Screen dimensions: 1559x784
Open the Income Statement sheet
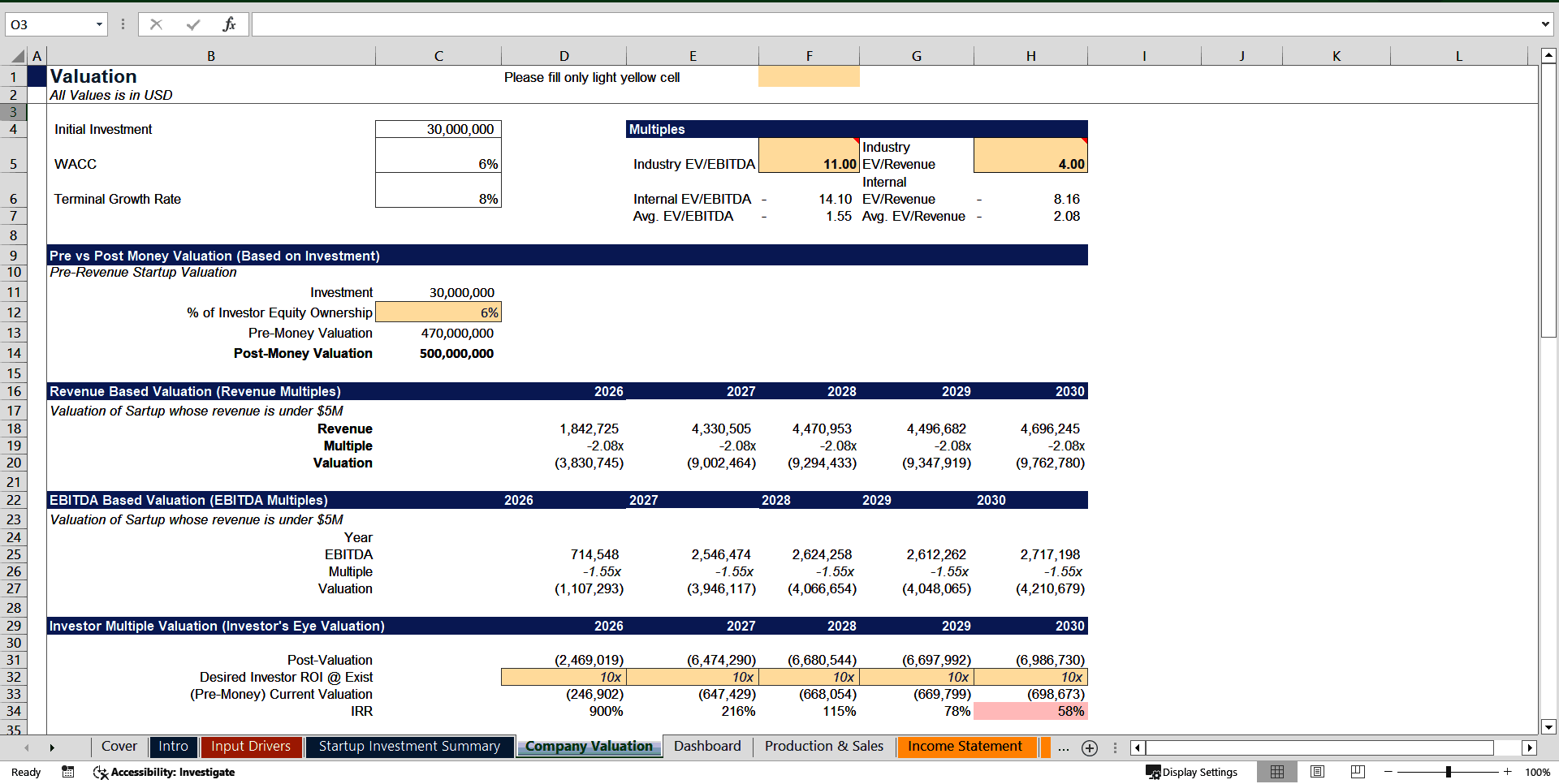(x=965, y=747)
